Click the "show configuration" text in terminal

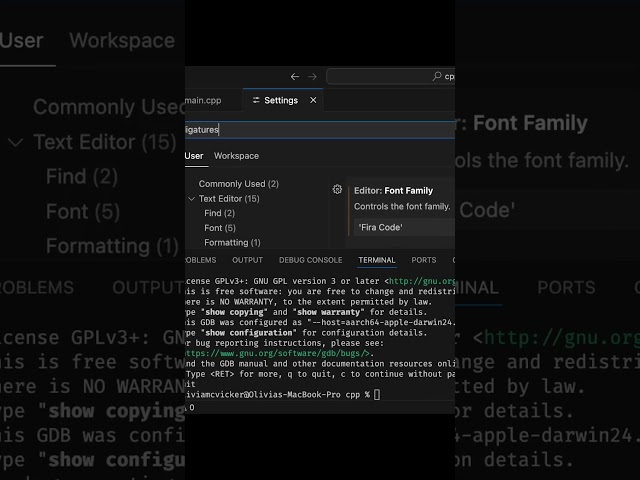tap(249, 333)
